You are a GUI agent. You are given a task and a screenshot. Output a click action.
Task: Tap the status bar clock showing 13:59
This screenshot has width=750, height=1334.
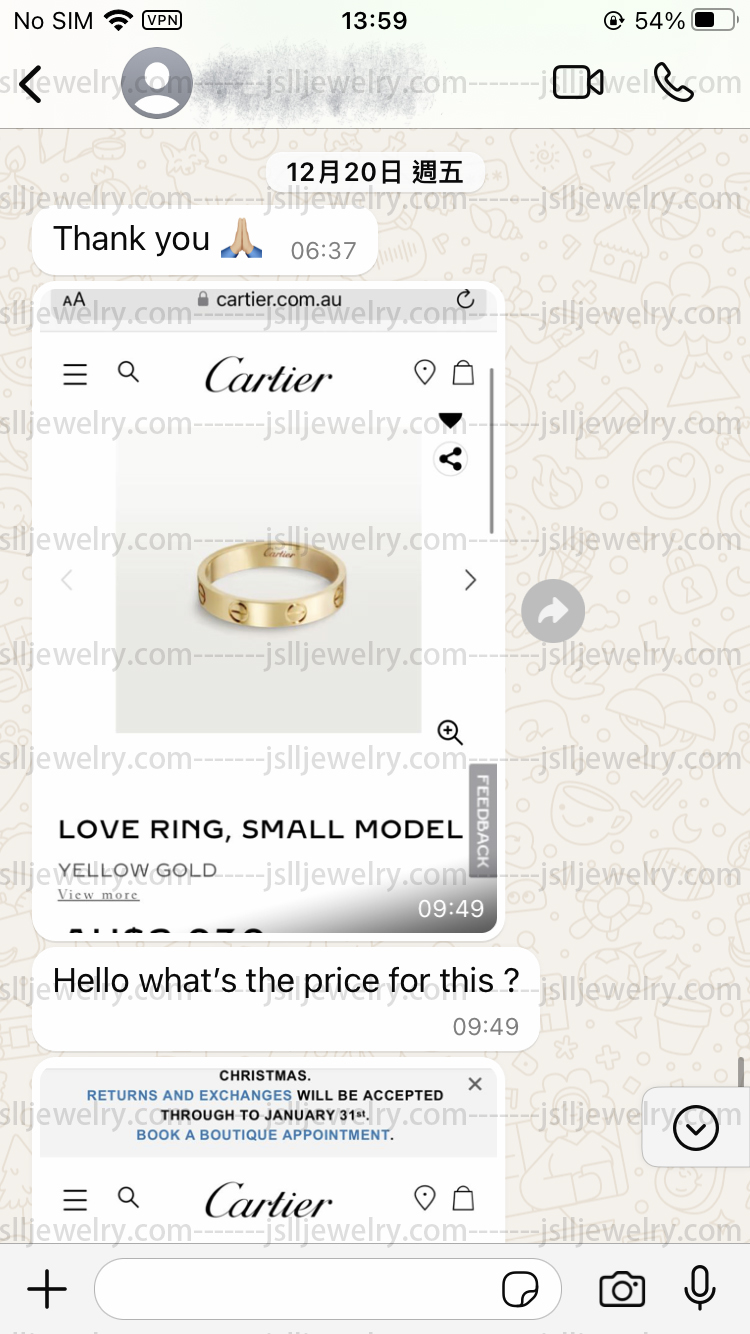click(374, 20)
